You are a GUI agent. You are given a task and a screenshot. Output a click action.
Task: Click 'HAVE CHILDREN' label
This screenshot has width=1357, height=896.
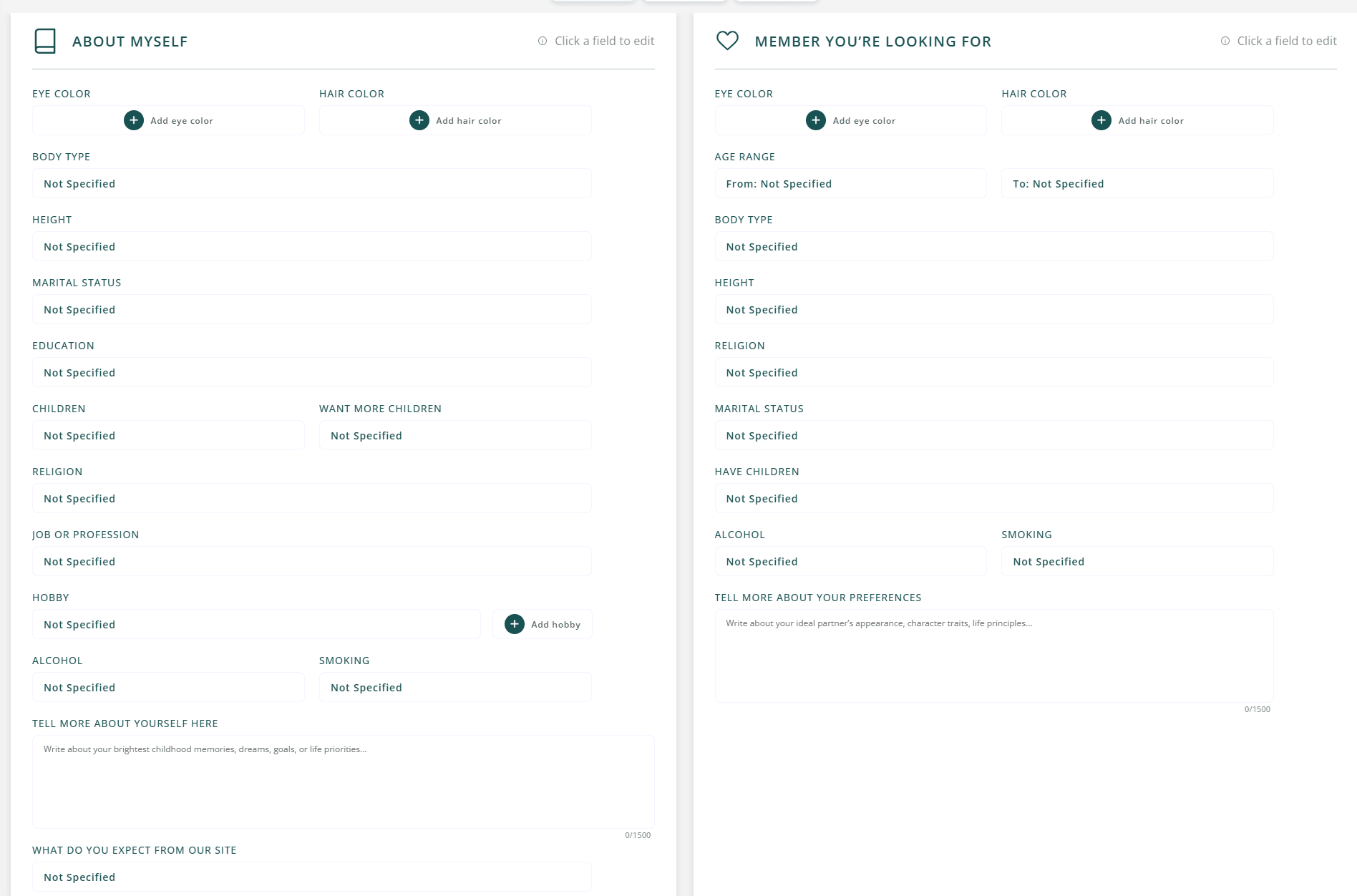pos(757,472)
